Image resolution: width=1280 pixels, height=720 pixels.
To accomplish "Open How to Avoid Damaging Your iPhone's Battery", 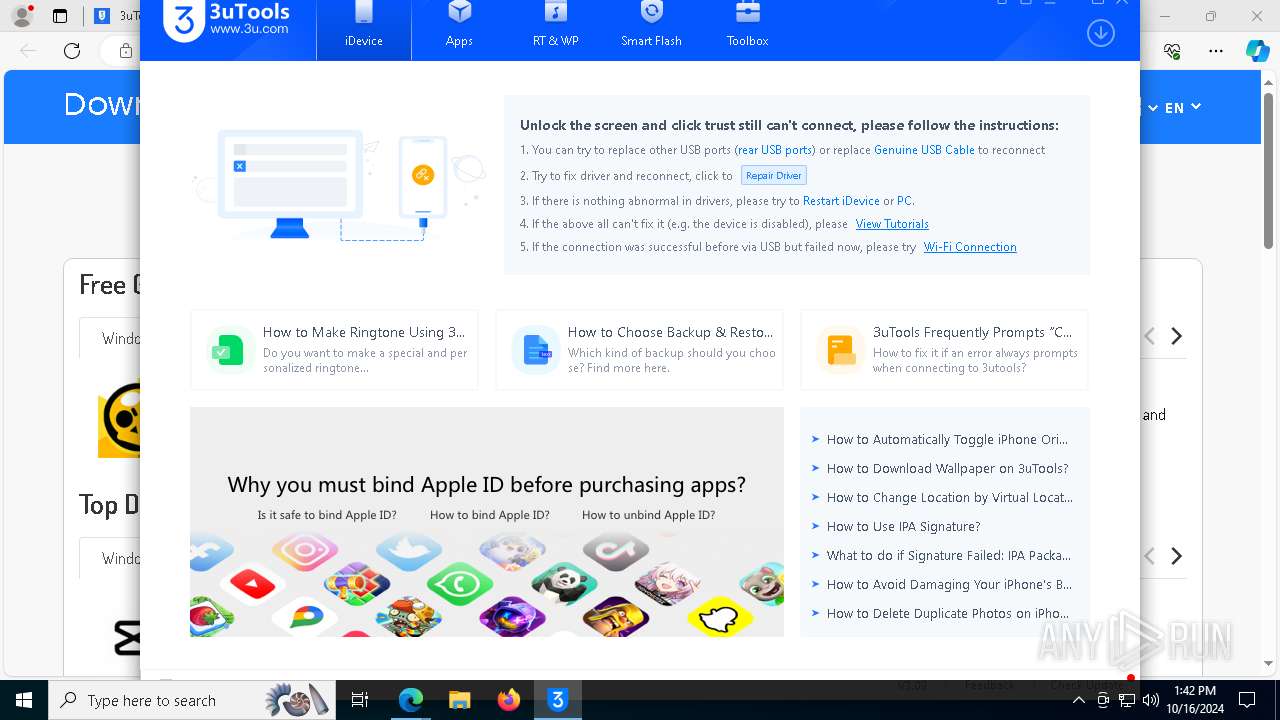I will point(948,584).
